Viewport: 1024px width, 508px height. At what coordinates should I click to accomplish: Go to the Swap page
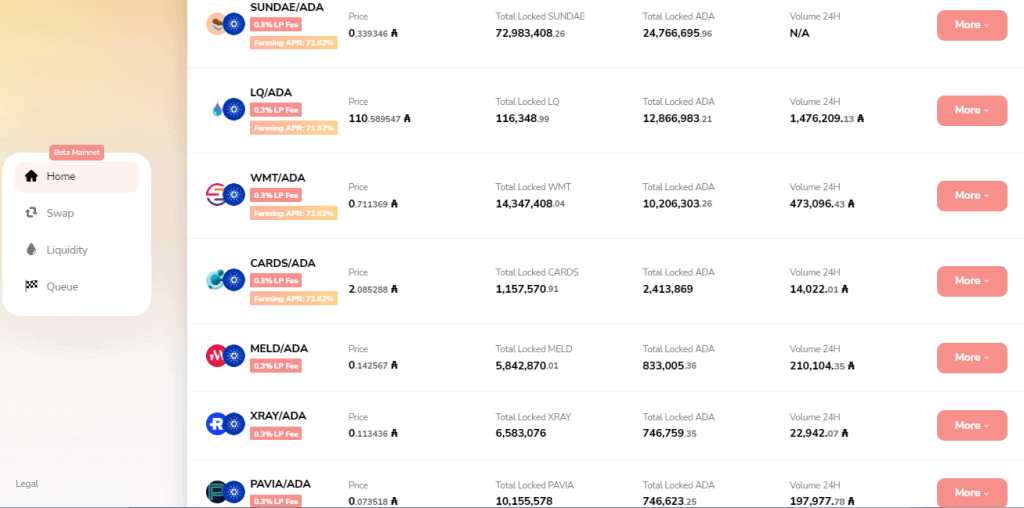(x=60, y=213)
